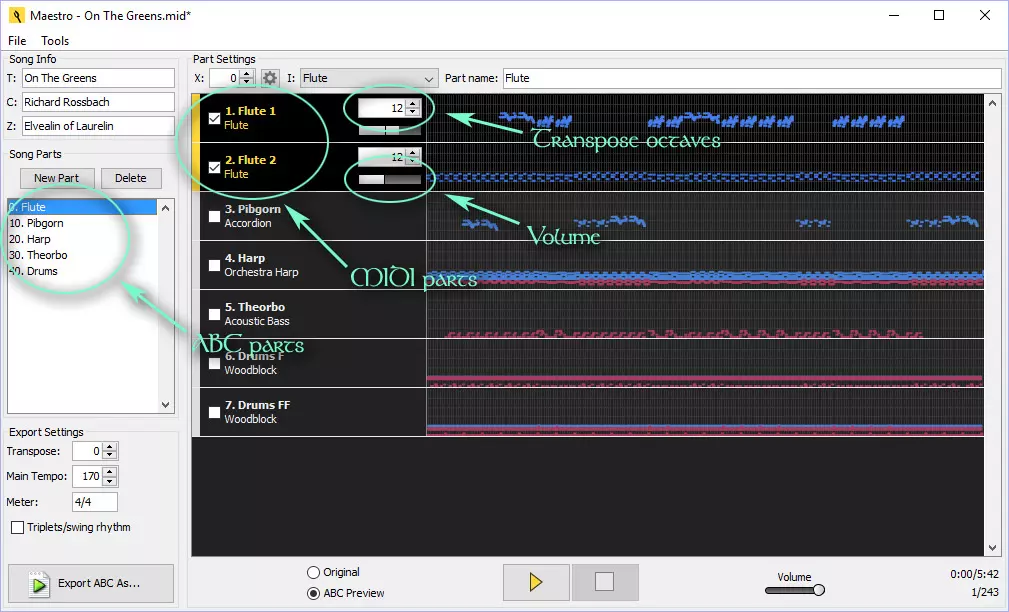This screenshot has height=612, width=1009.
Task: Click the composer field Richard Rossbach
Action: pyautogui.click(x=98, y=102)
